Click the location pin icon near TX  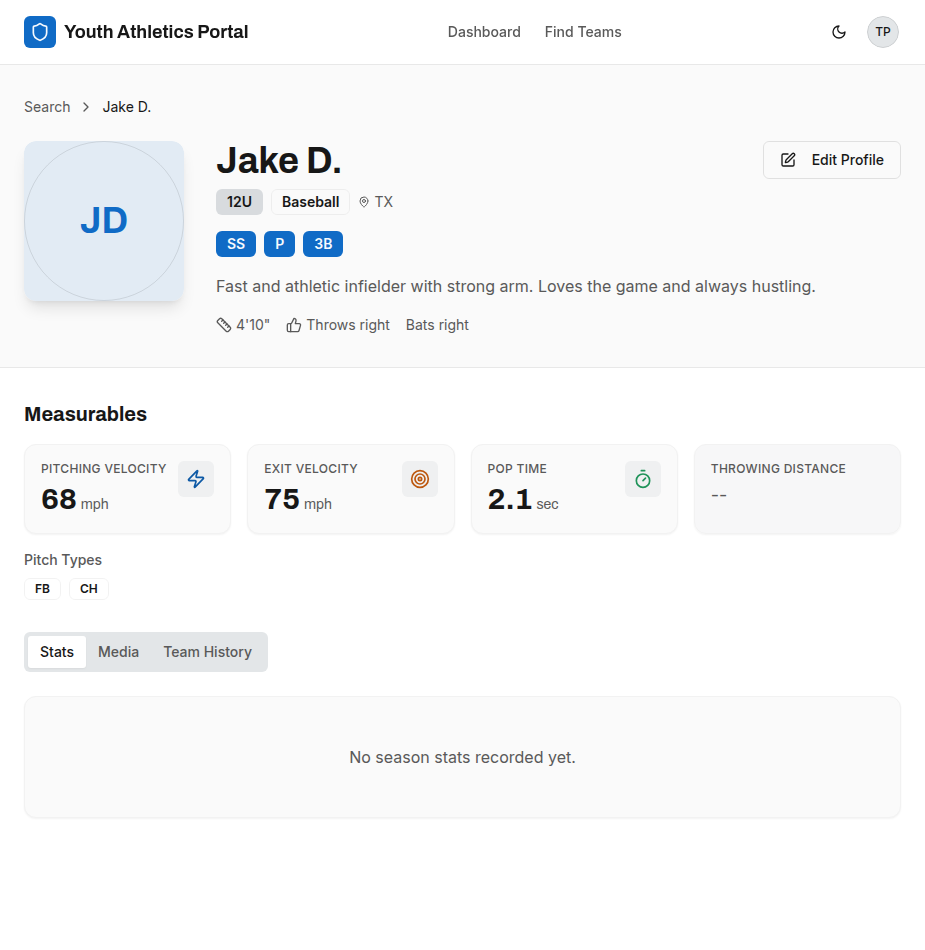point(364,202)
